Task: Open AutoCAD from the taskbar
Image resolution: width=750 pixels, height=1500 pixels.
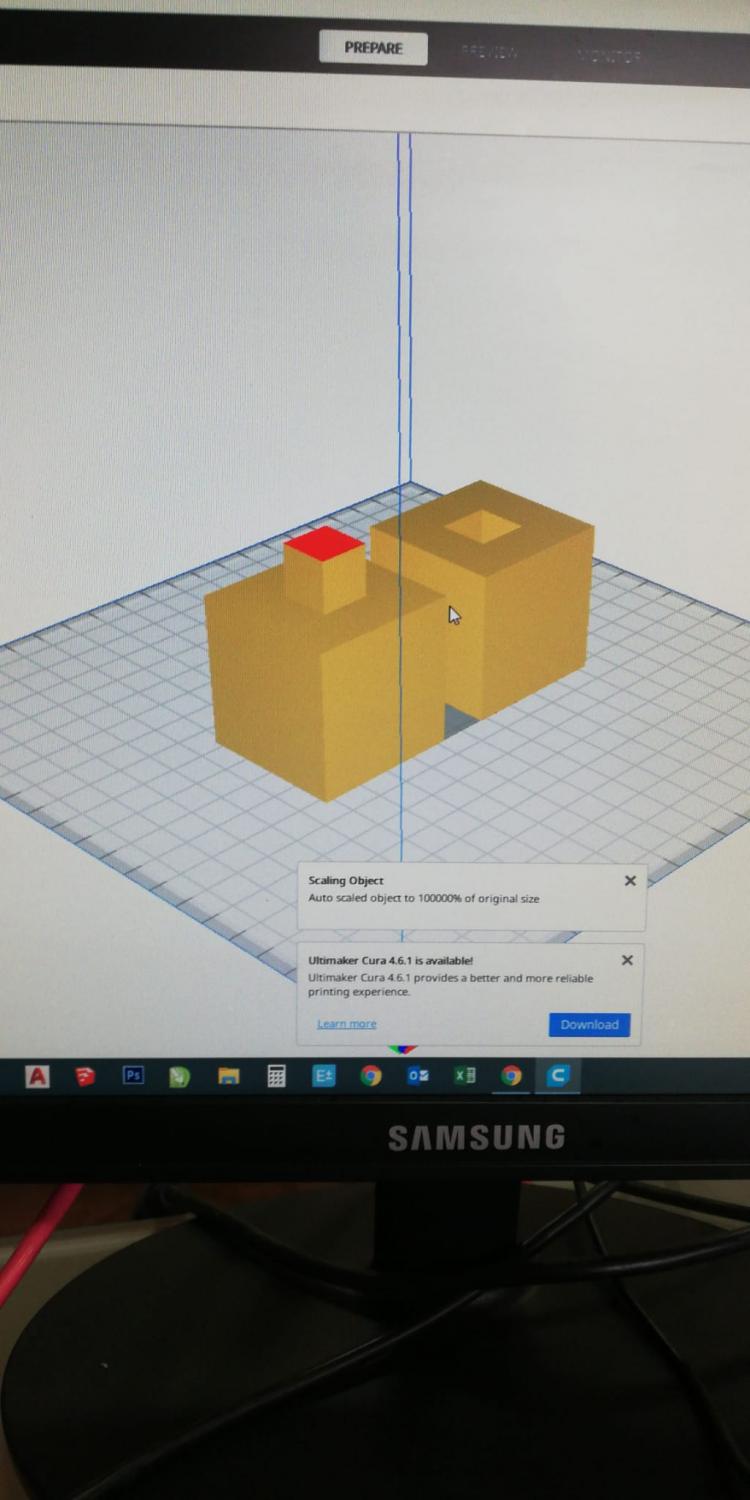Action: pyautogui.click(x=37, y=1076)
